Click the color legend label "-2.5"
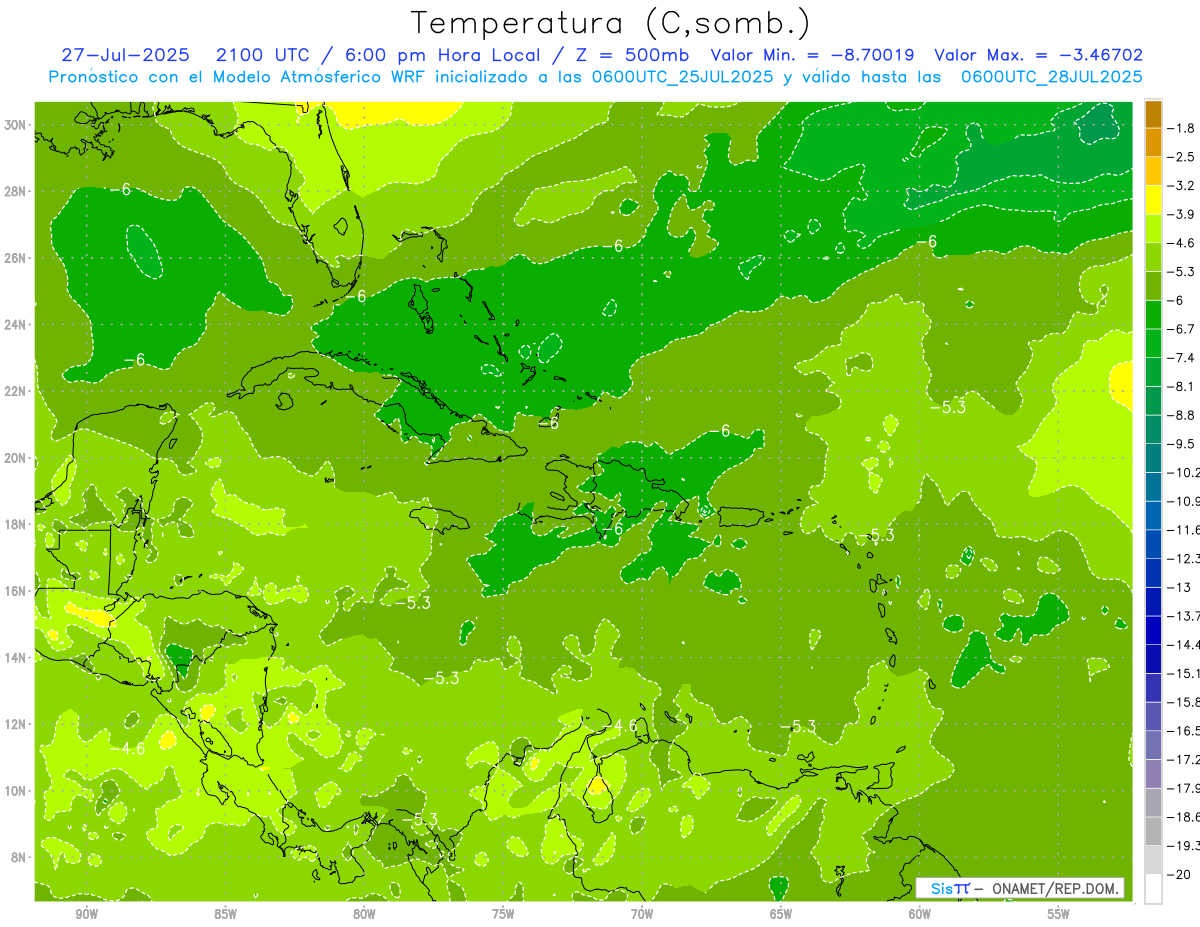 point(1182,157)
